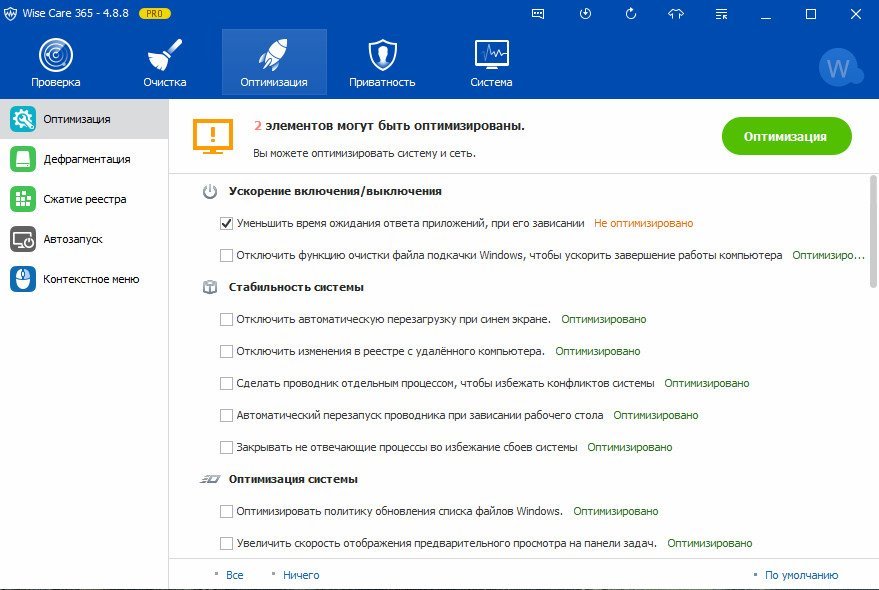Click Оптимизировано next to рабочего стола
The height and width of the screenshot is (590, 879).
656,415
